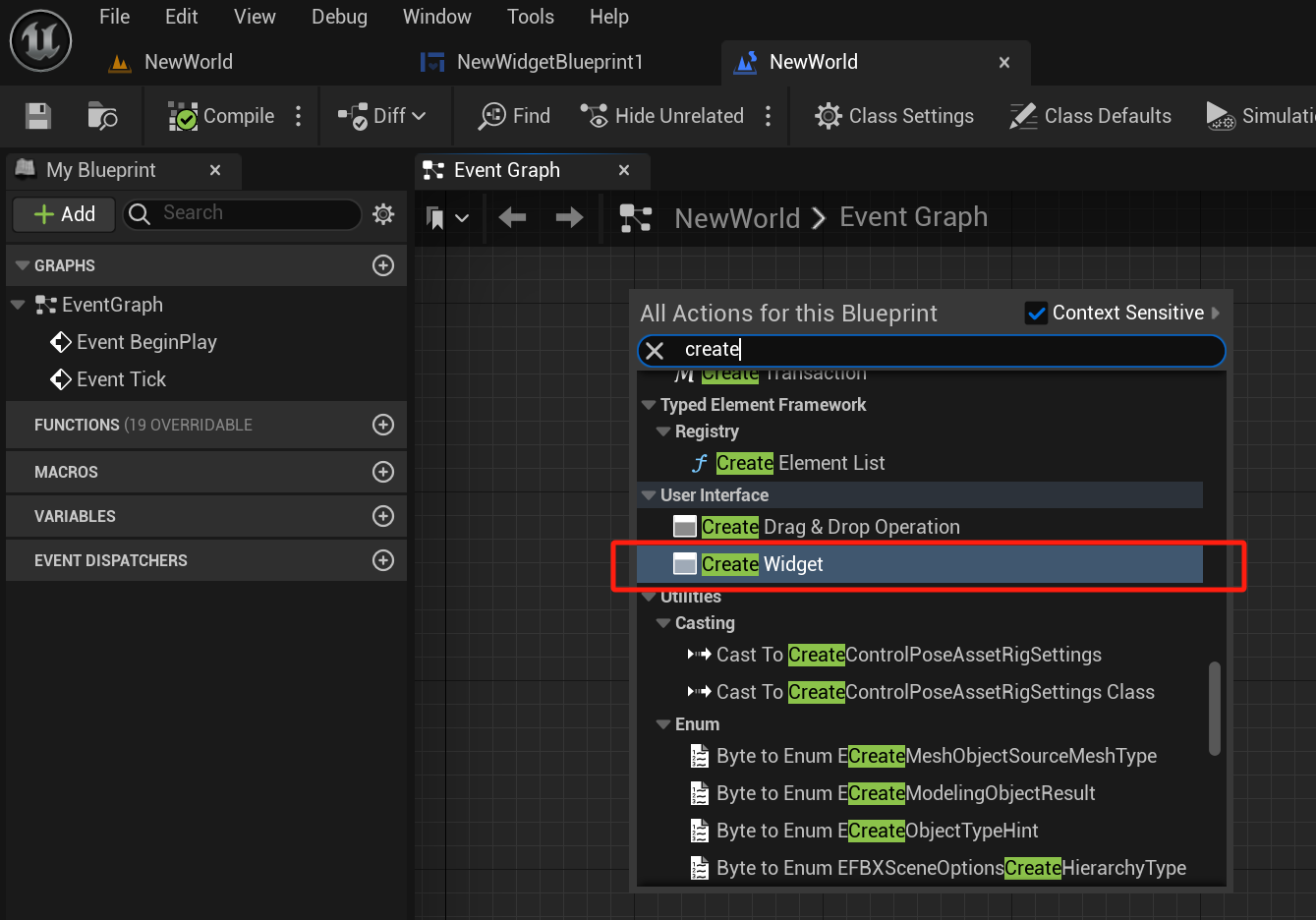Navigate forward in graph history
Image resolution: width=1316 pixels, height=920 pixels.
pyautogui.click(x=569, y=217)
